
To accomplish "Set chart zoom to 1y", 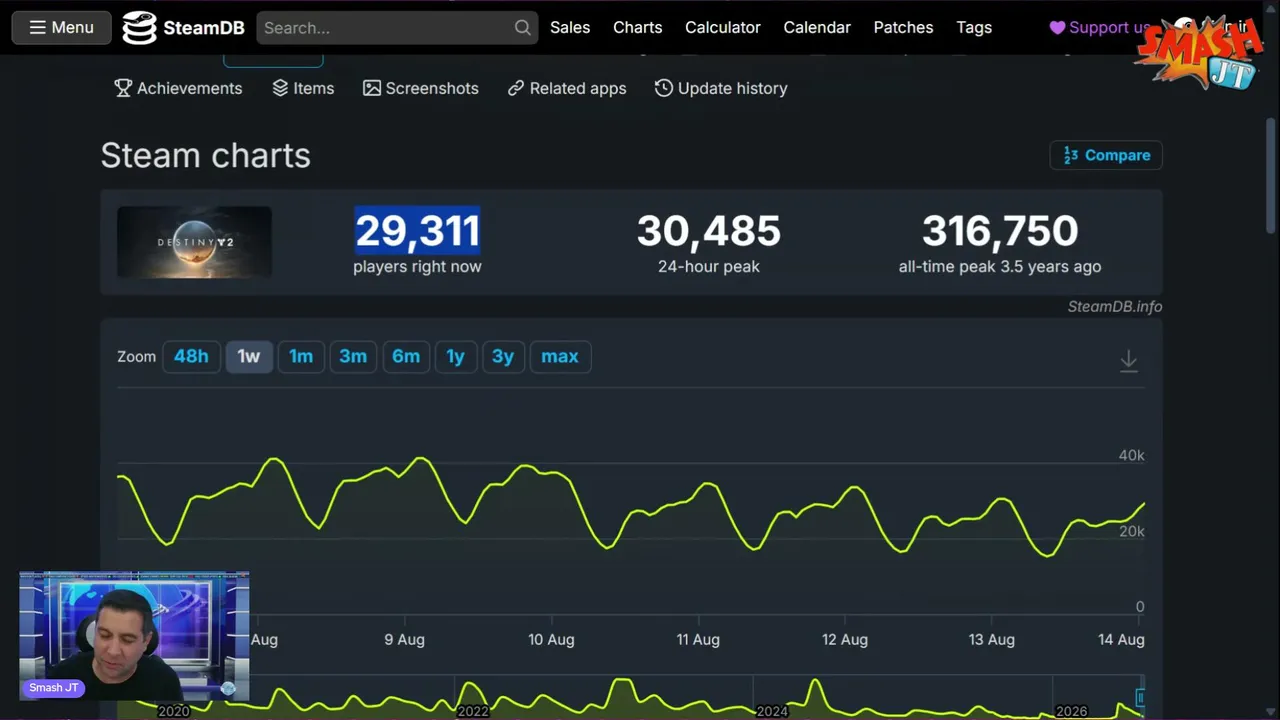I will (456, 356).
